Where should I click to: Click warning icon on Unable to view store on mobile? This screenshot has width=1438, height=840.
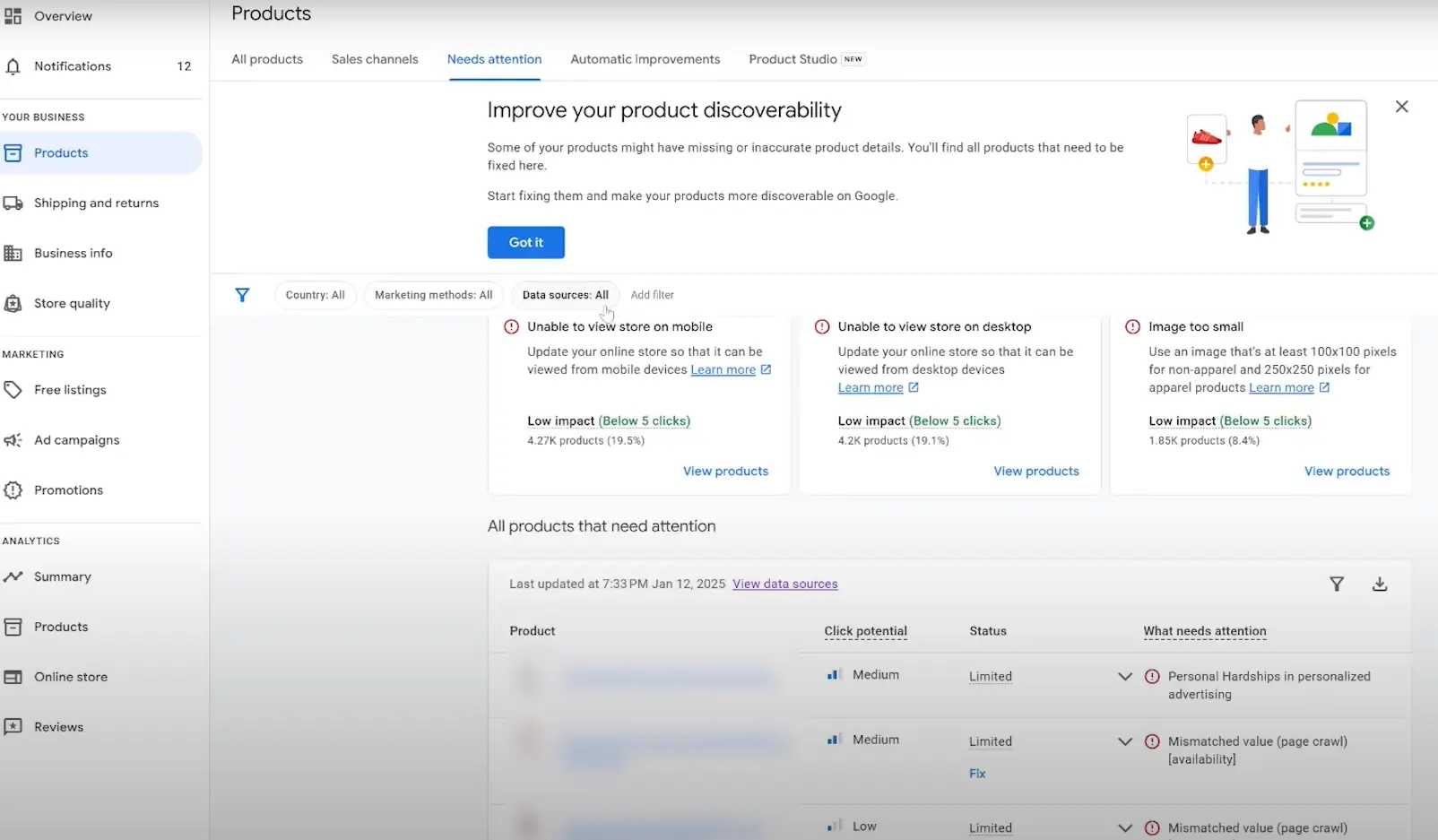click(511, 327)
